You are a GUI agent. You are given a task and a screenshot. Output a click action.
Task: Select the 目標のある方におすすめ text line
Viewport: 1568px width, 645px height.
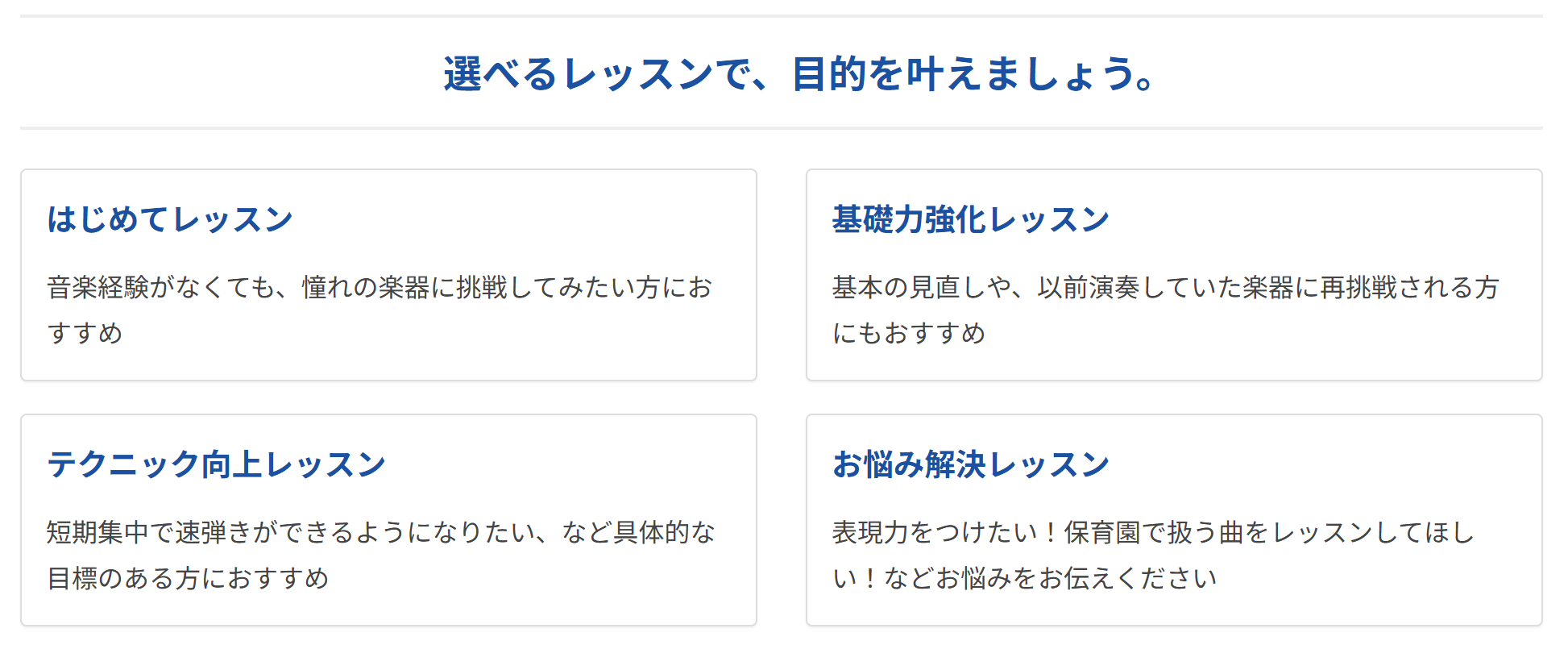click(188, 578)
